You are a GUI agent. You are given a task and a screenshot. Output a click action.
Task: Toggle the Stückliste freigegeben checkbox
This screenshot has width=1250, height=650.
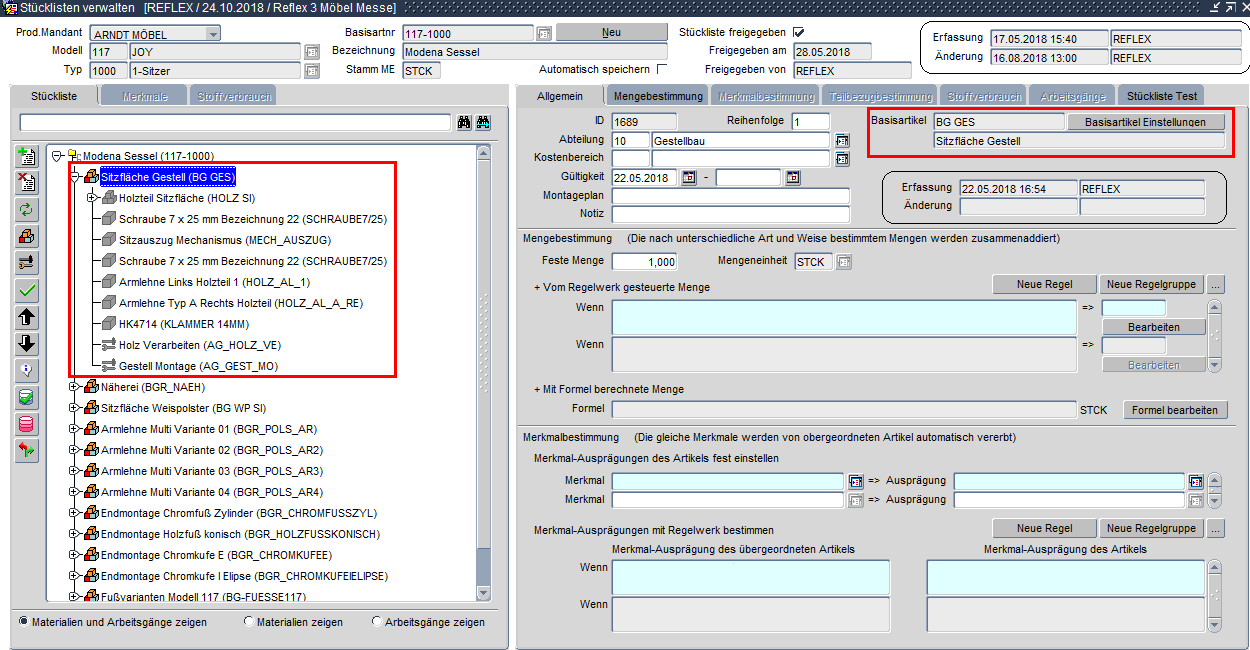click(798, 32)
